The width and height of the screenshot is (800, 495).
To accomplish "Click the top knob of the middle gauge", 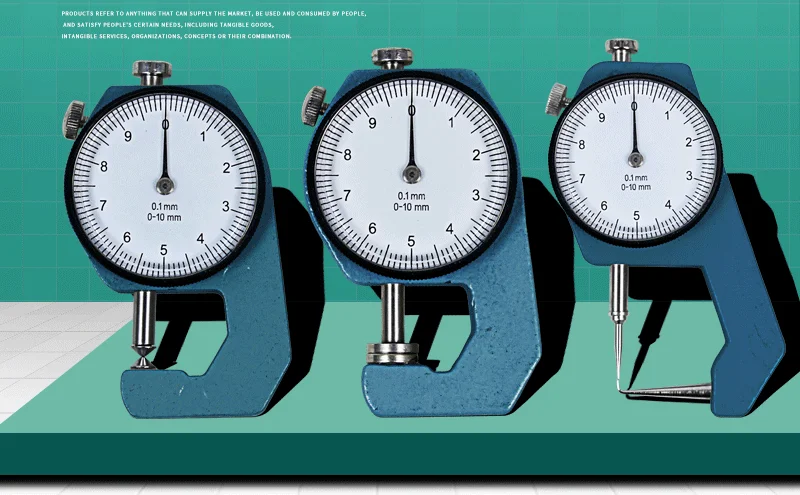I will point(394,58).
